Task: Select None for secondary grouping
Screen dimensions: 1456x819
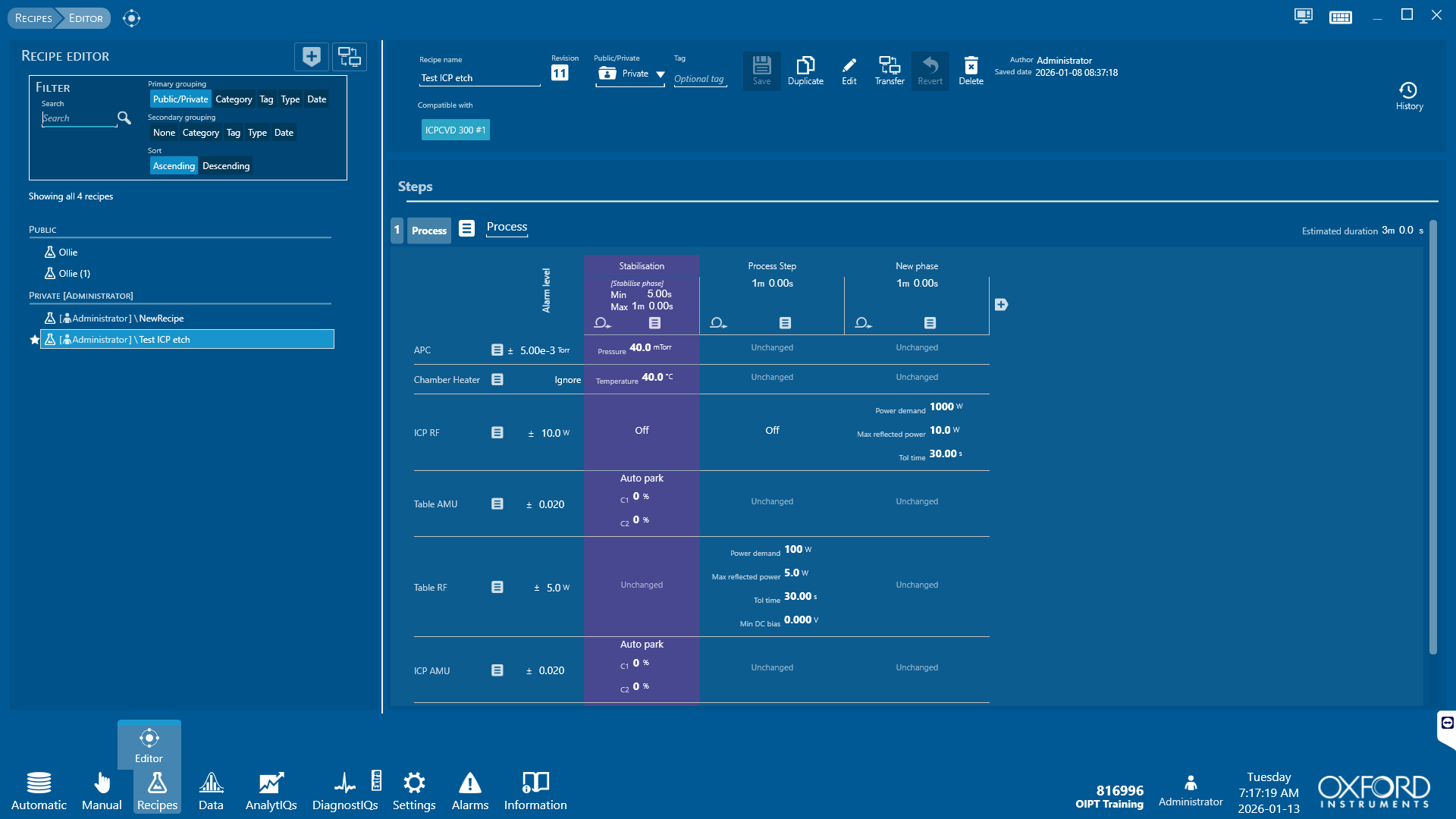Action: 164,133
